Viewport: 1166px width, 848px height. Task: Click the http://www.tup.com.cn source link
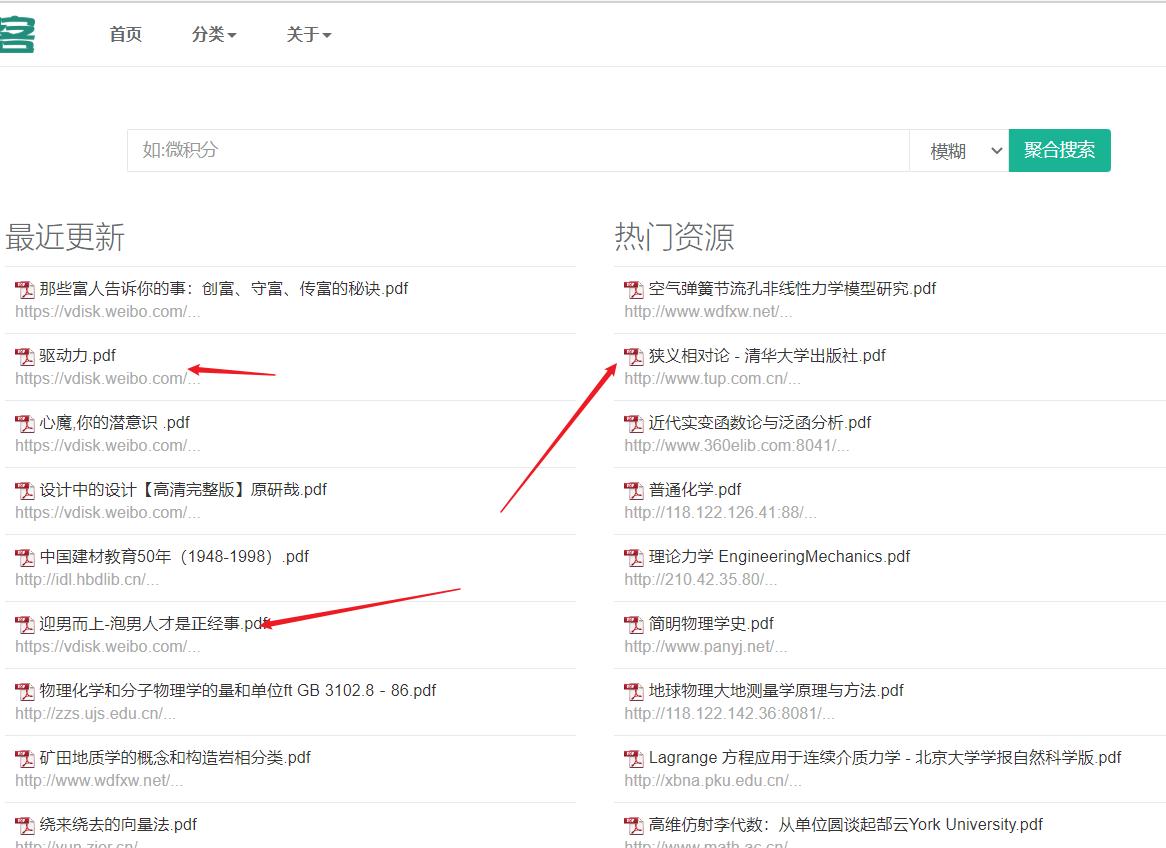point(691,379)
